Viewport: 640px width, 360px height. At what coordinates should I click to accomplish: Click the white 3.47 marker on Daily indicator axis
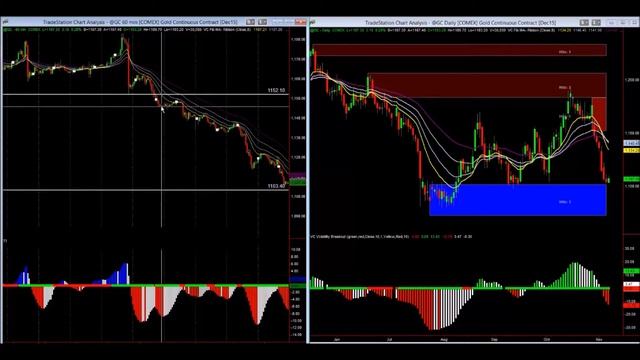click(631, 284)
